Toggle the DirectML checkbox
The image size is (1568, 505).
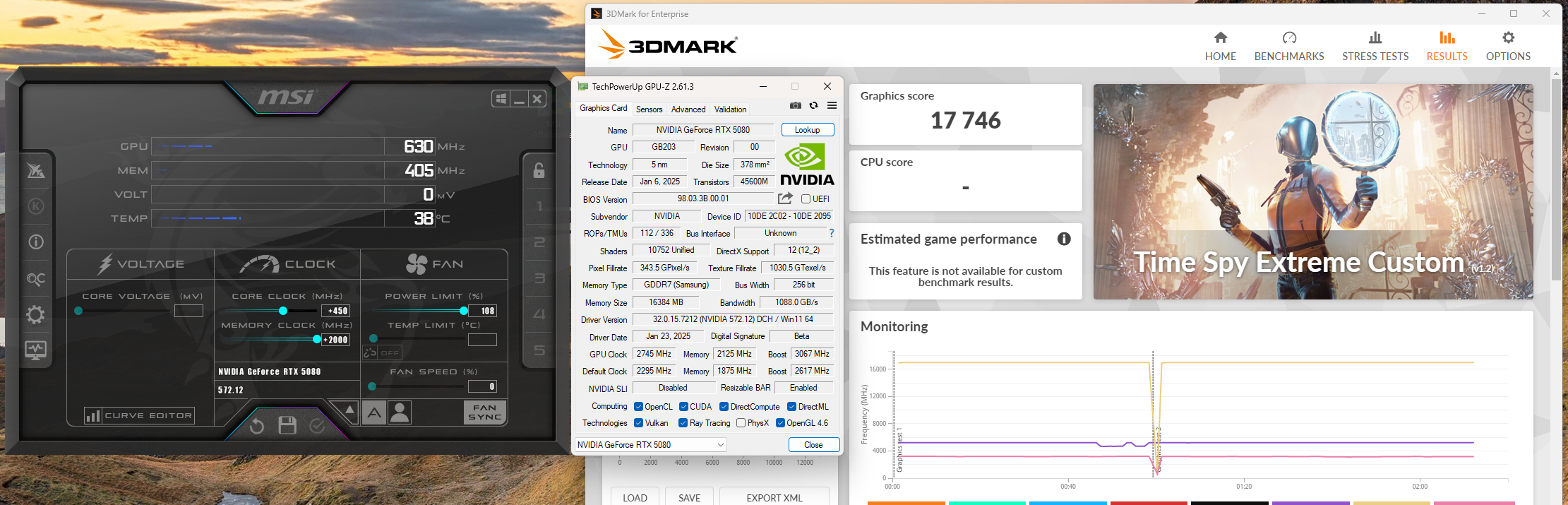(791, 407)
